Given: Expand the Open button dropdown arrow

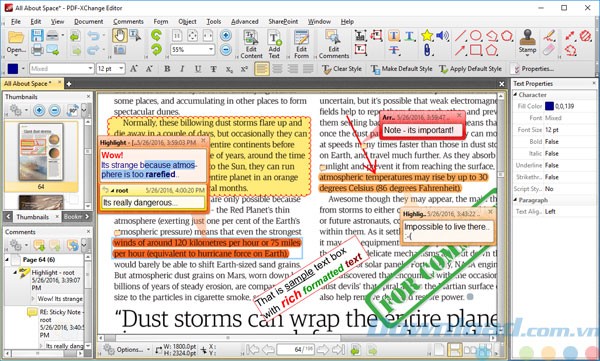Looking at the screenshot, I should pyautogui.click(x=16, y=56).
